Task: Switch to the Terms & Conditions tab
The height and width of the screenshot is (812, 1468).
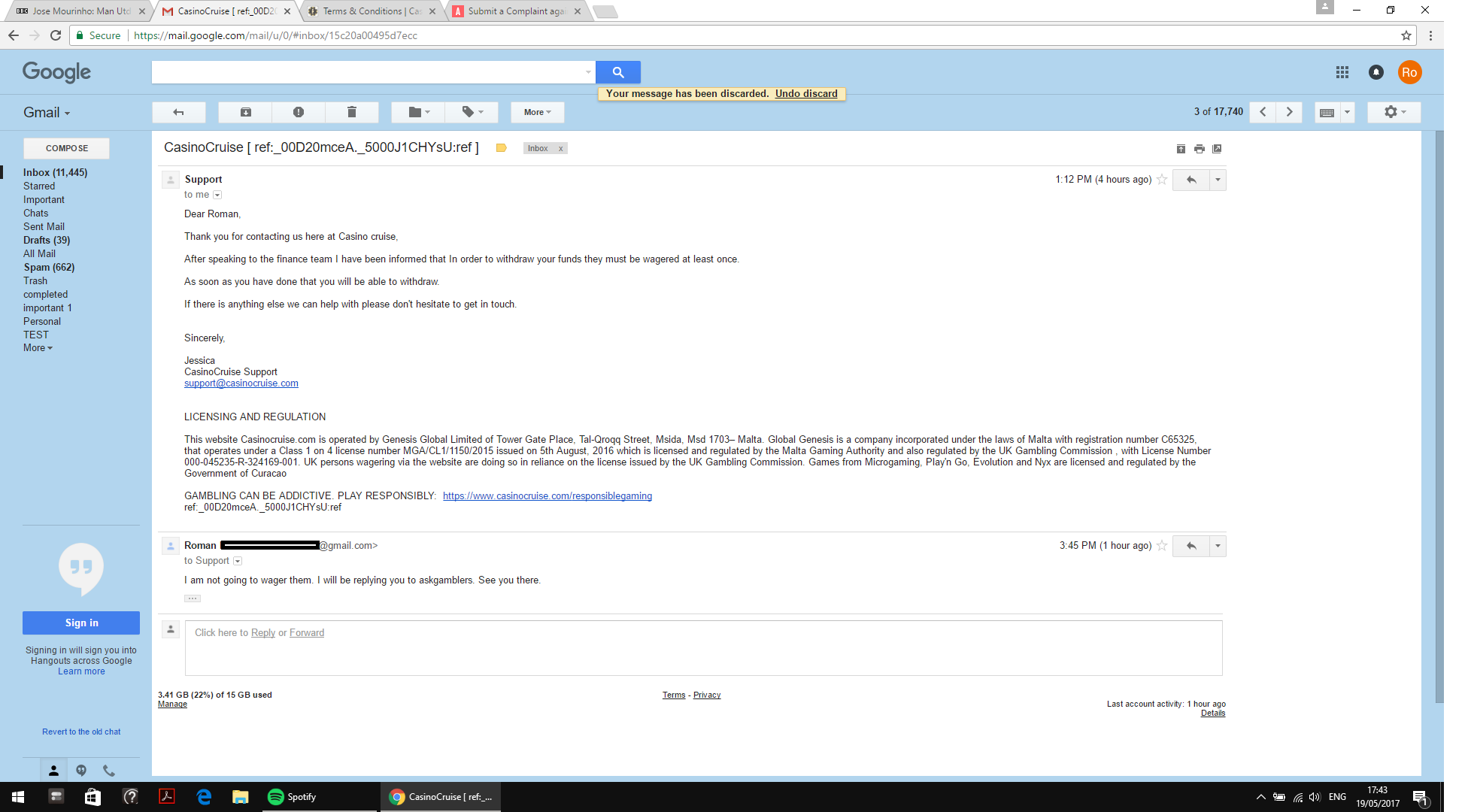Action: click(372, 11)
